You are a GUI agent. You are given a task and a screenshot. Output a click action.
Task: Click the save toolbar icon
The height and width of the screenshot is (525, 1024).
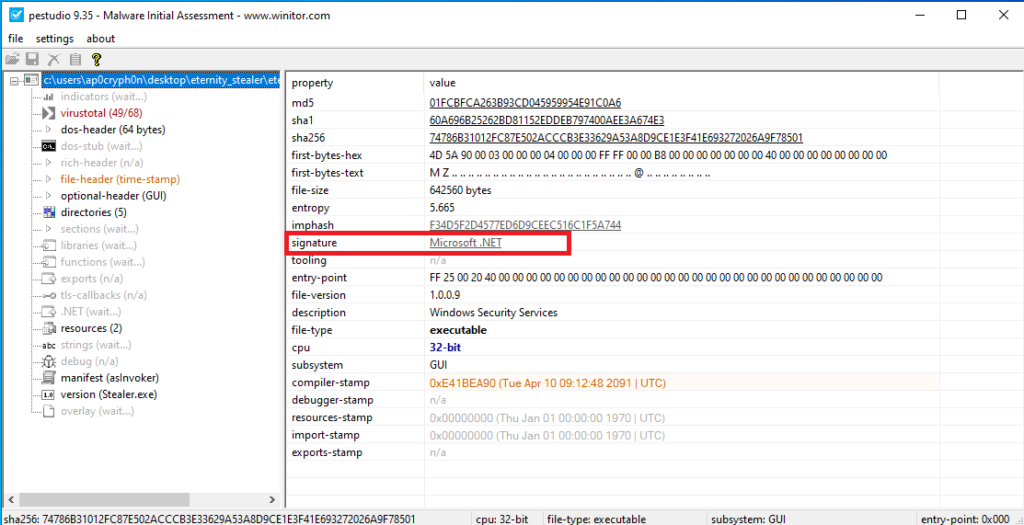coord(33,60)
